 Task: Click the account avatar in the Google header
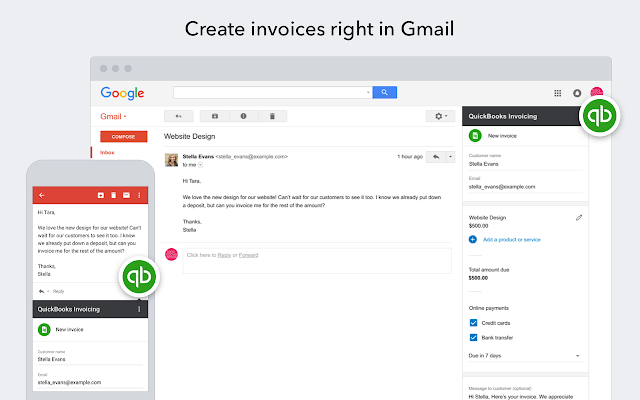coord(596,92)
